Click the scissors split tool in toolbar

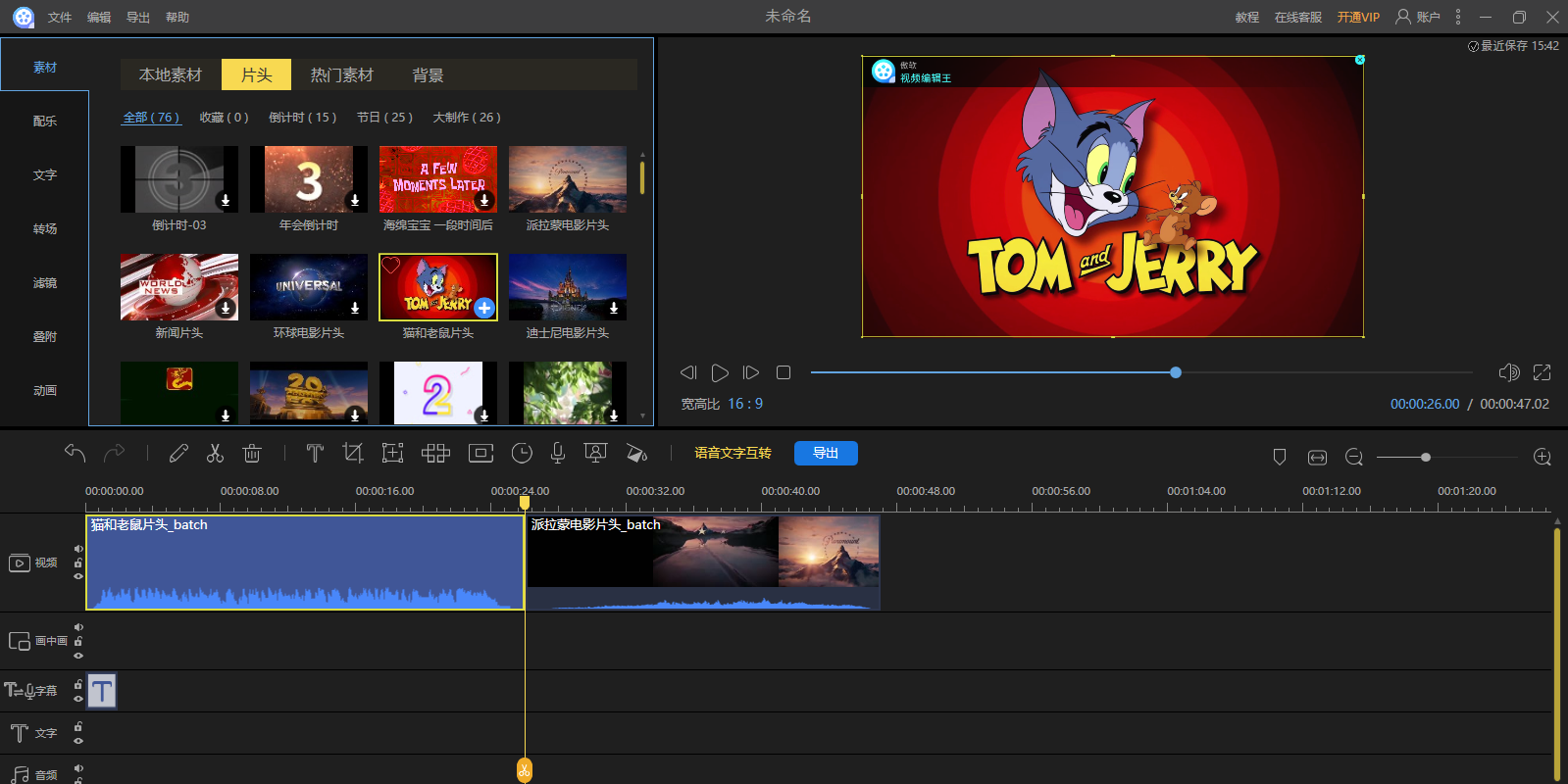pyautogui.click(x=215, y=453)
